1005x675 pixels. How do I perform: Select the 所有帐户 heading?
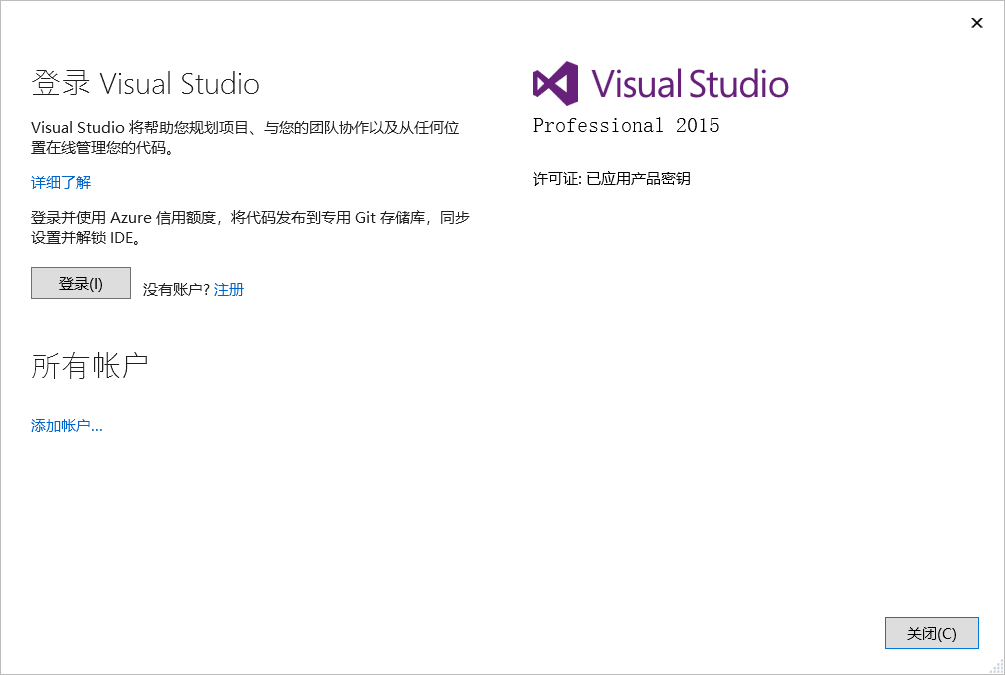90,366
